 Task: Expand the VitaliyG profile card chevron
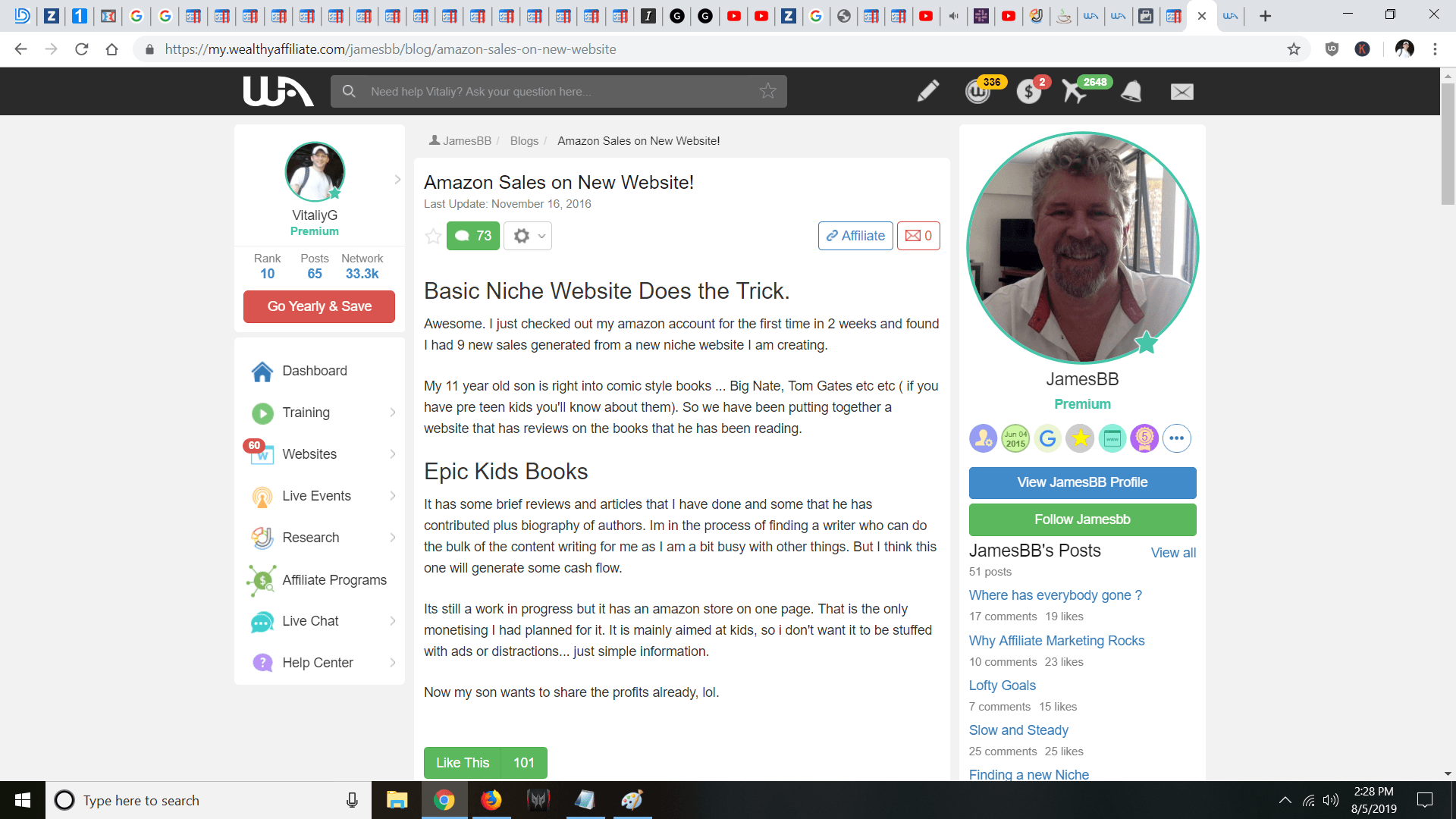tap(397, 180)
